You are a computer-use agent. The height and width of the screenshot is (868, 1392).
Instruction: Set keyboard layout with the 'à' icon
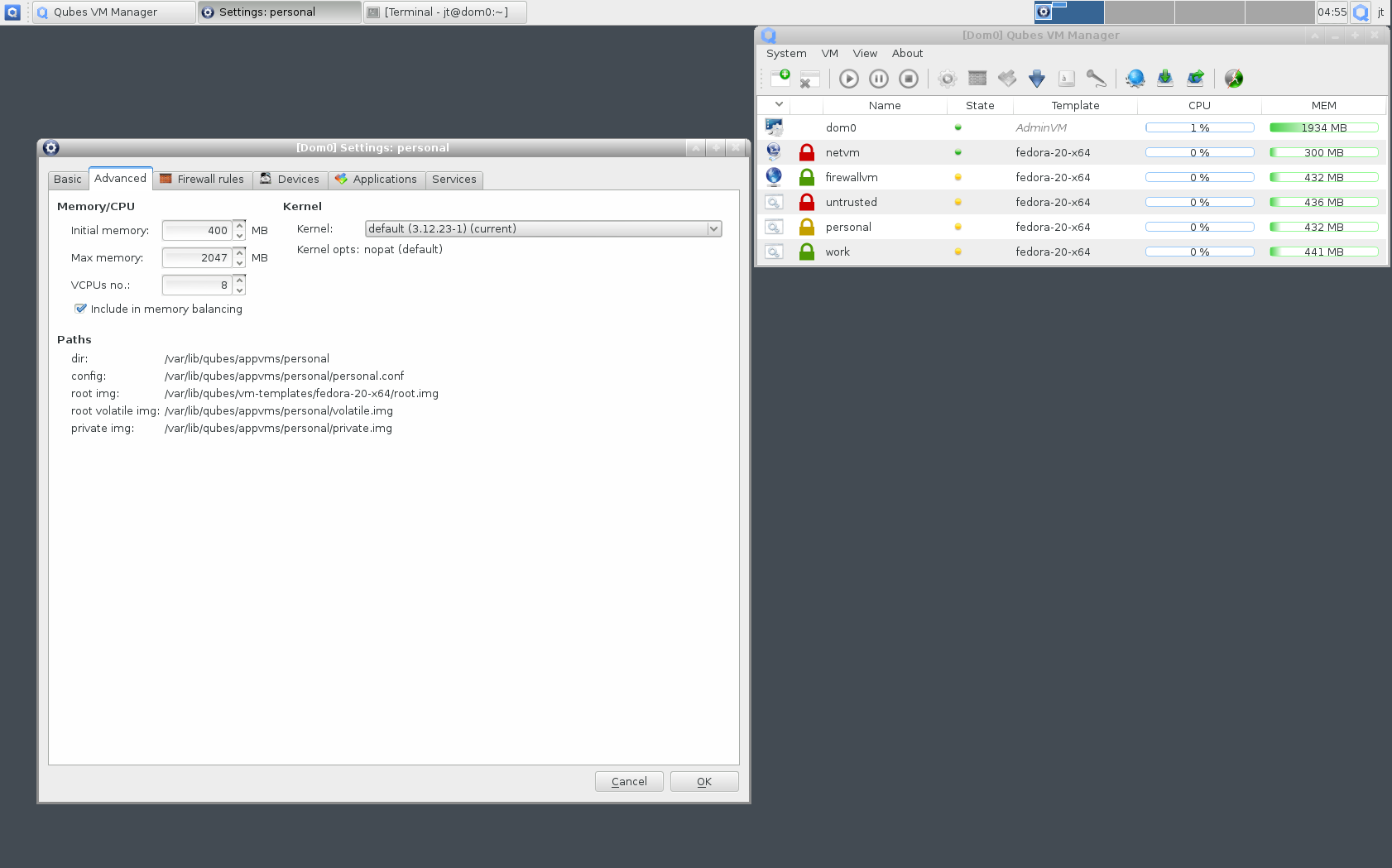tap(1067, 78)
